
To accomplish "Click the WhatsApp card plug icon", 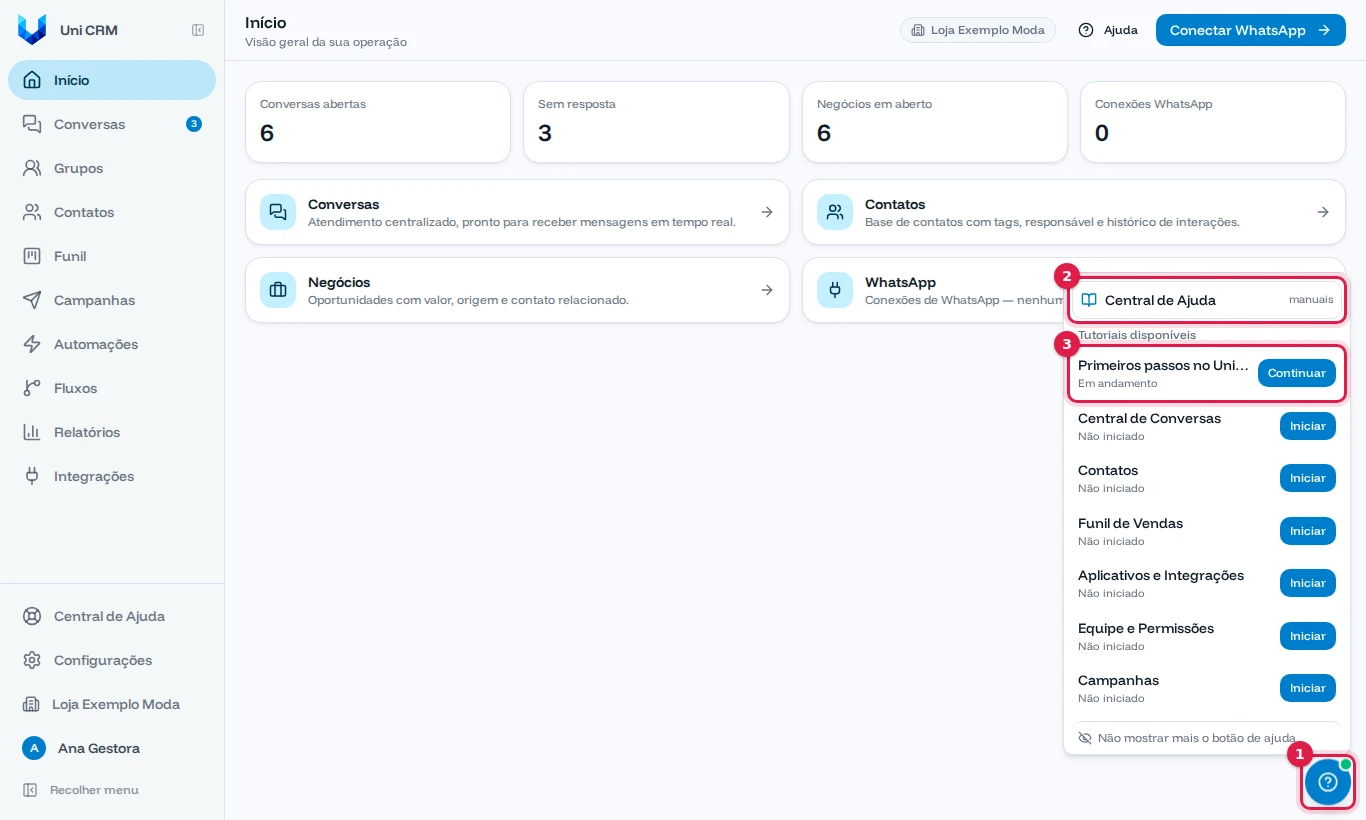I will (x=835, y=290).
